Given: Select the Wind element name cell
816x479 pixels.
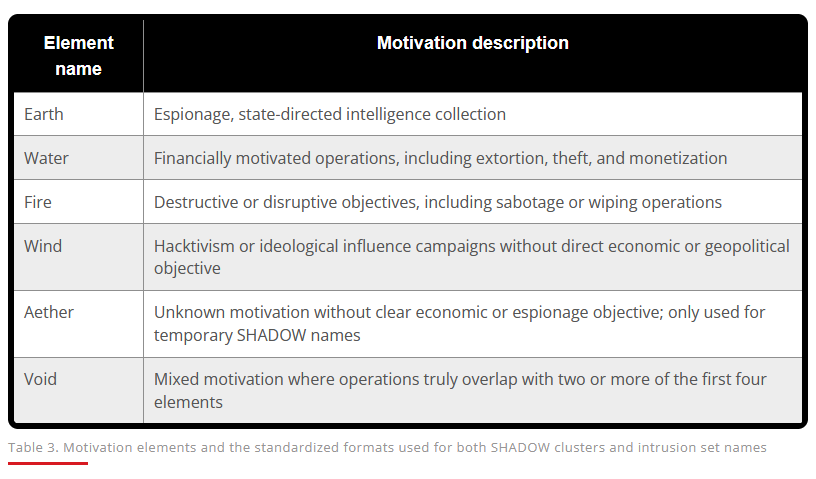Looking at the screenshot, I should click(43, 246).
